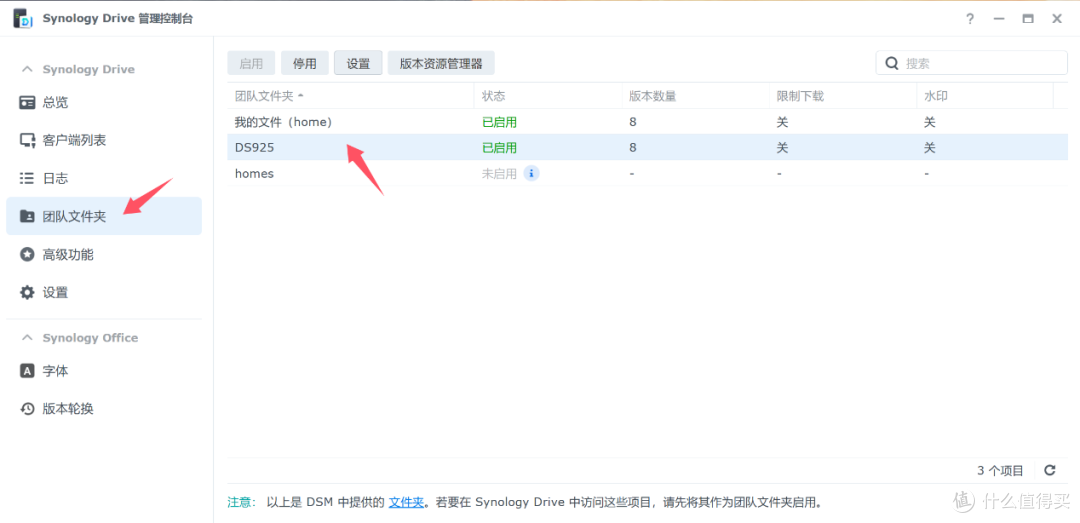Click 限制下载 value 关 for DS925
This screenshot has width=1080, height=523.
pos(782,147)
